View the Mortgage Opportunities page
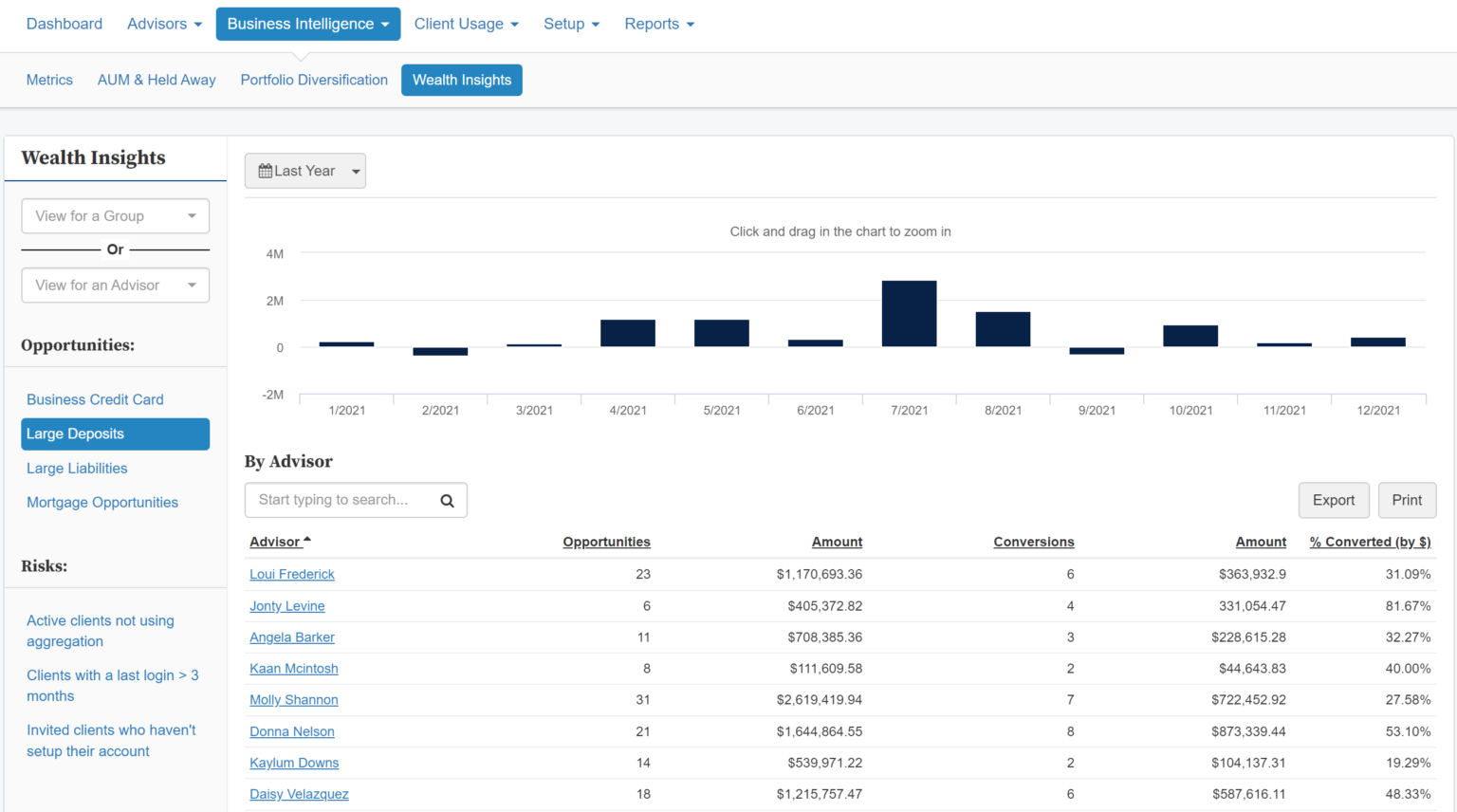This screenshot has width=1457, height=812. (x=101, y=502)
